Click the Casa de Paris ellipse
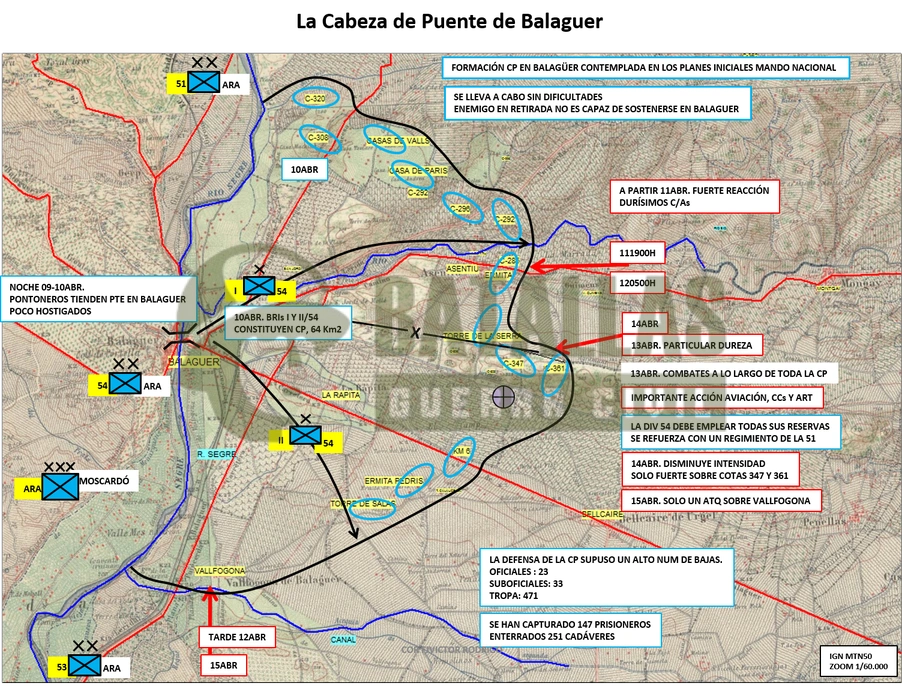 point(412,173)
